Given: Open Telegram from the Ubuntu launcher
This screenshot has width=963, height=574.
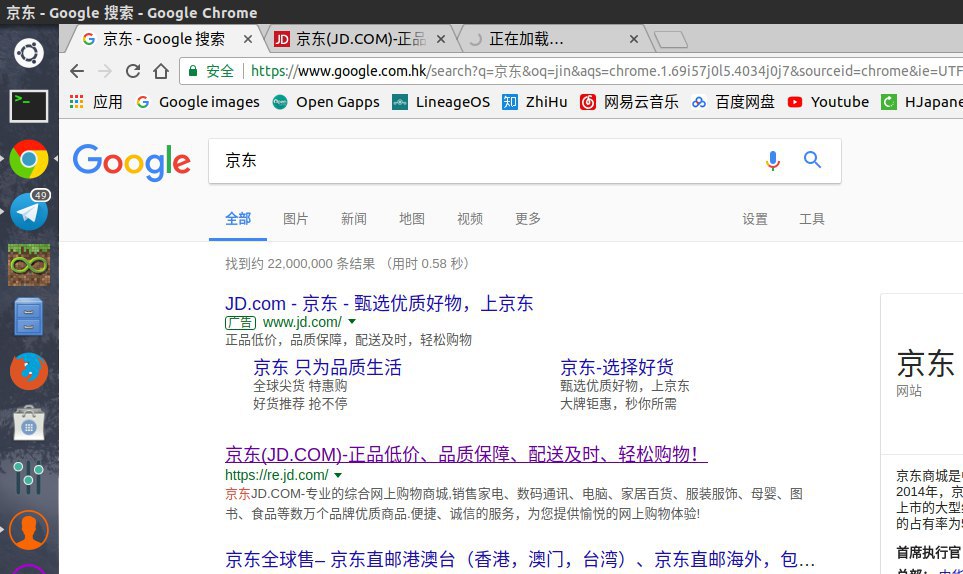Looking at the screenshot, I should (29, 211).
